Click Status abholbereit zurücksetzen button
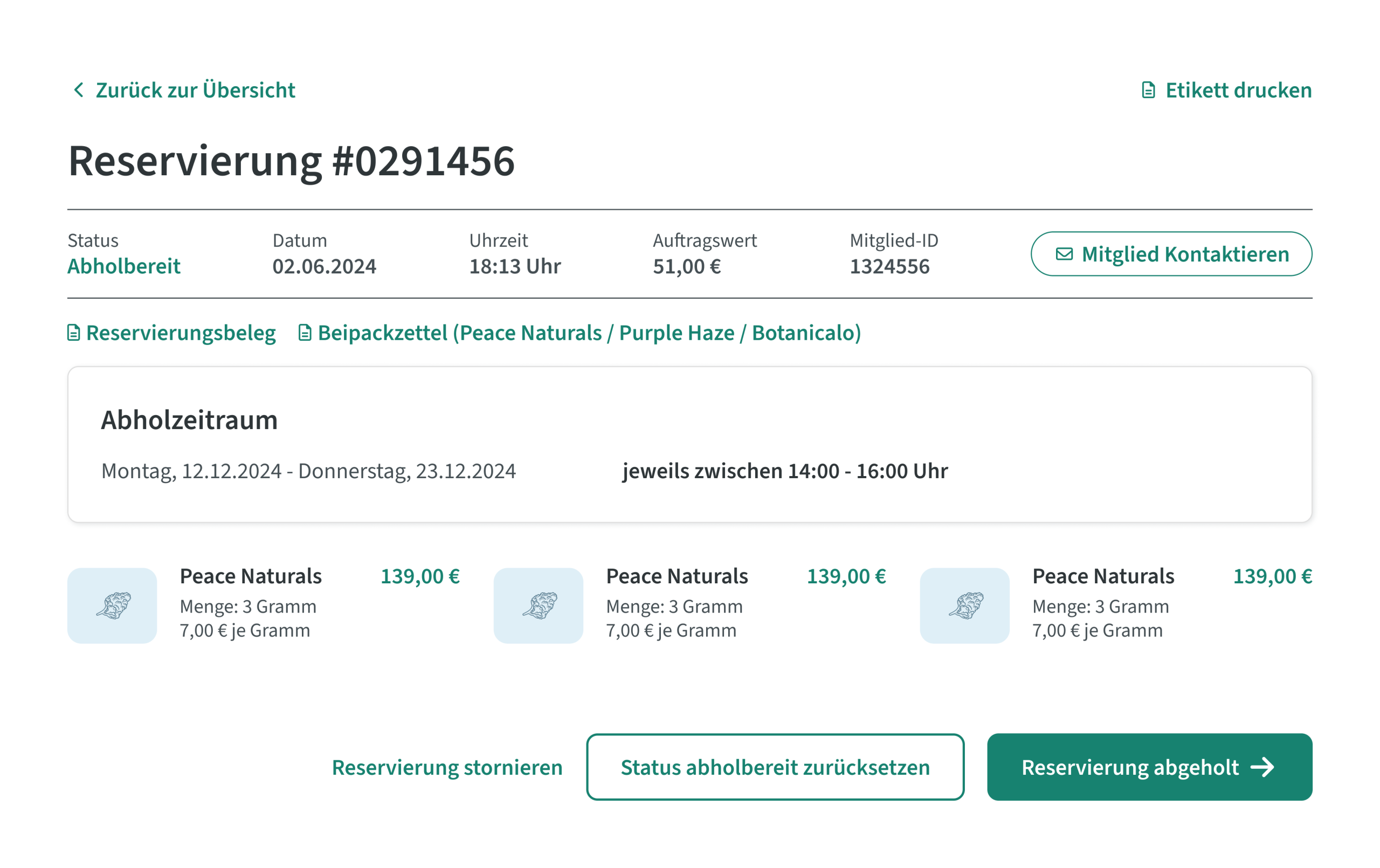The height and width of the screenshot is (868, 1380). pyautogui.click(x=775, y=767)
